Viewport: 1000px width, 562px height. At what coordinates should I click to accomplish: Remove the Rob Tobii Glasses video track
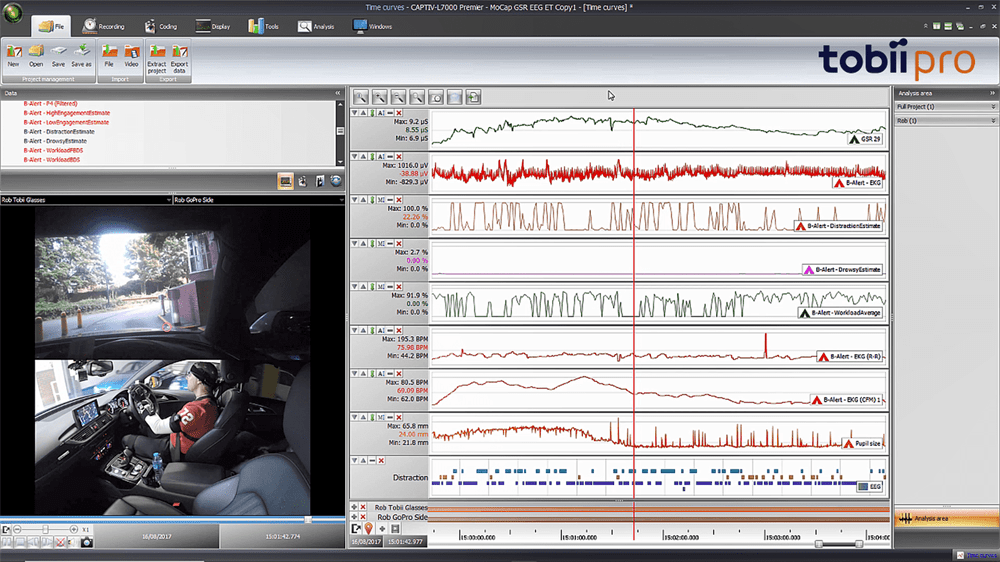pos(363,507)
